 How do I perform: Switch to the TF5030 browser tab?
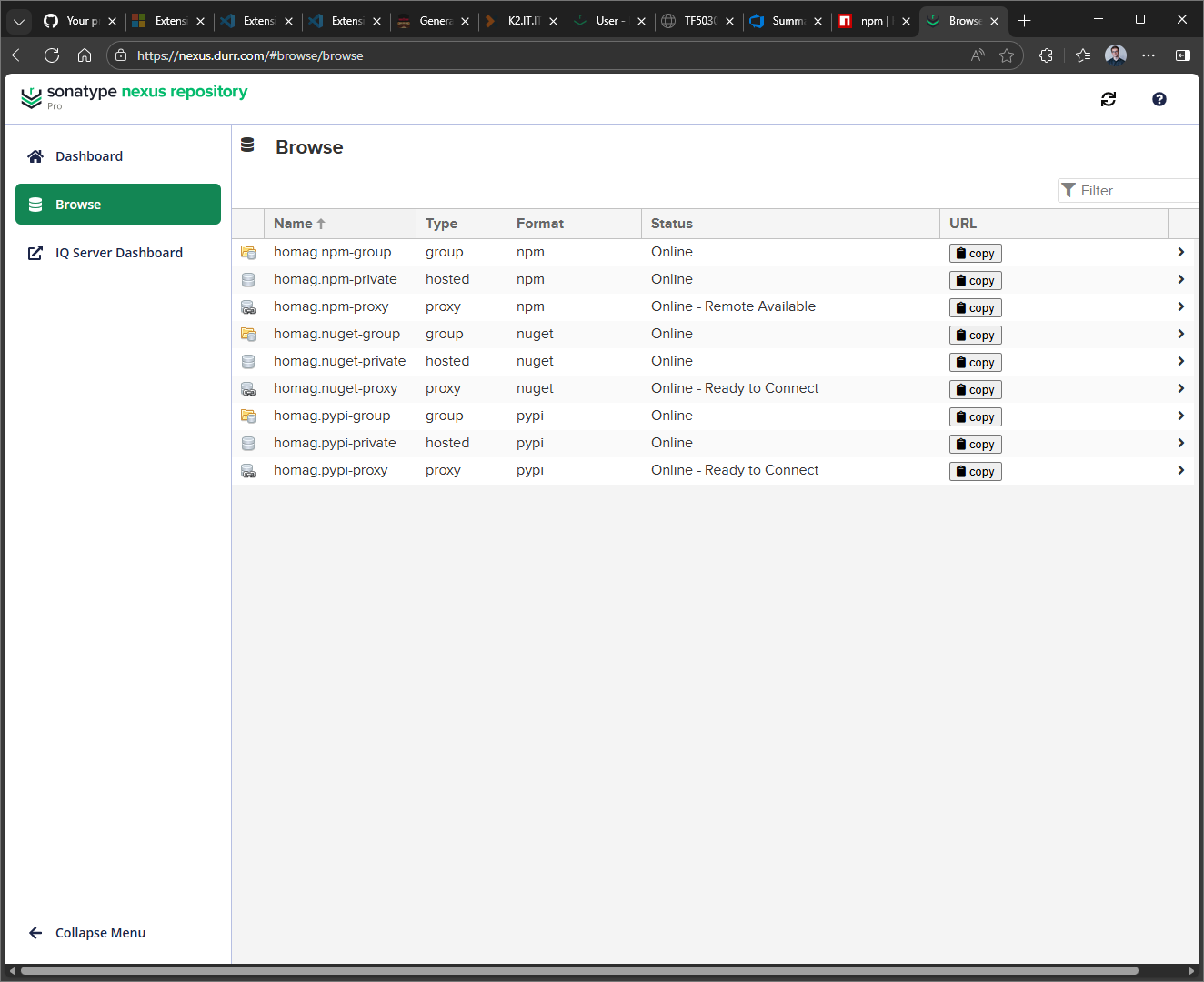(x=698, y=21)
